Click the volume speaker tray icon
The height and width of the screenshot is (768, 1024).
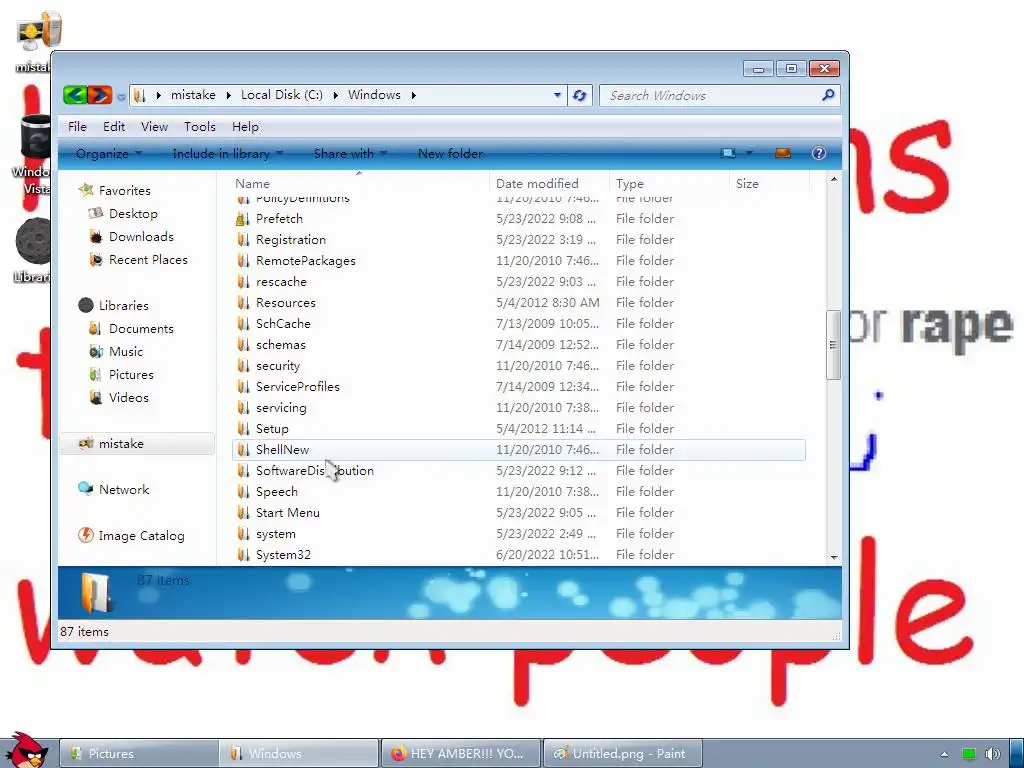(x=993, y=754)
